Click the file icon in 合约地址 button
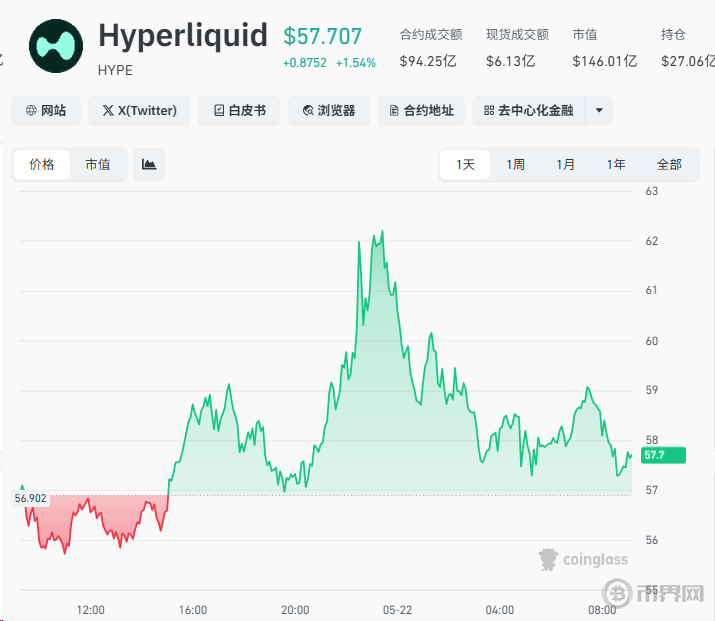This screenshot has height=621, width=715. [394, 110]
